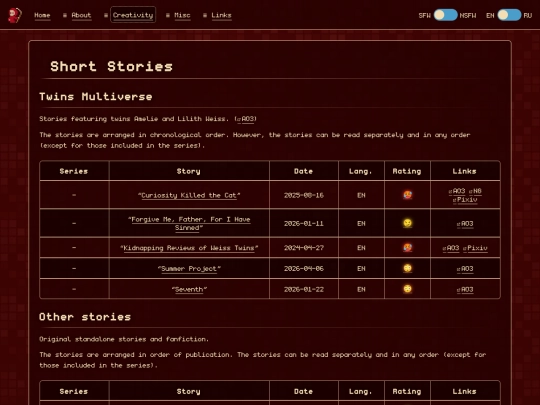
Task: Click "Original standalone stories and fanfiction." text
Action: pos(124,339)
